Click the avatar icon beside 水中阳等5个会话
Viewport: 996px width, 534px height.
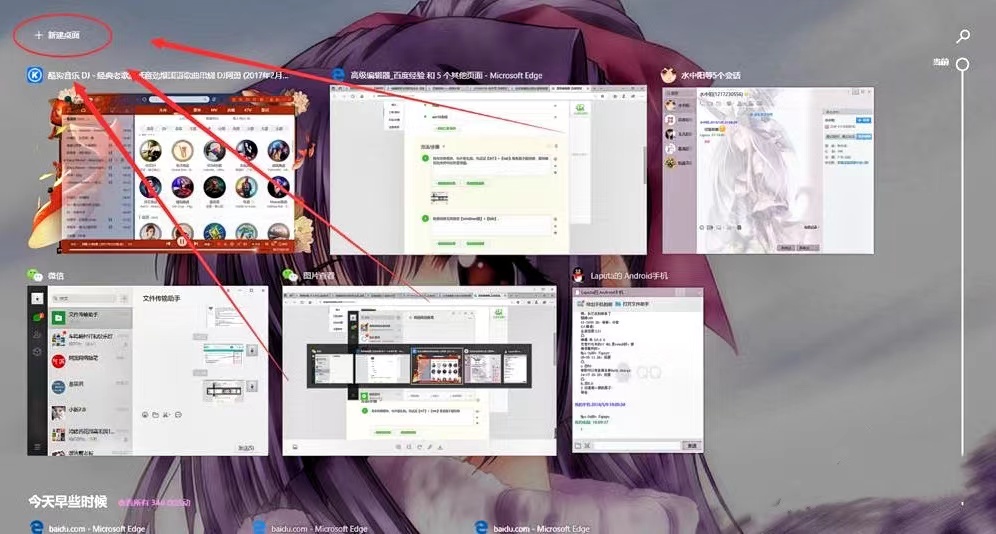coord(668,75)
